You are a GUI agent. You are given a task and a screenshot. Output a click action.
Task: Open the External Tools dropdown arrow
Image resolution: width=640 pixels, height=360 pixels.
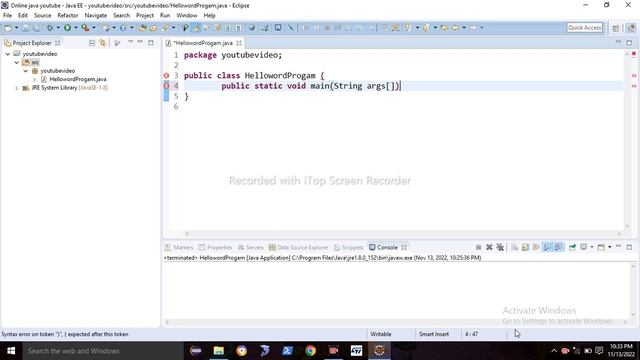click(94, 28)
